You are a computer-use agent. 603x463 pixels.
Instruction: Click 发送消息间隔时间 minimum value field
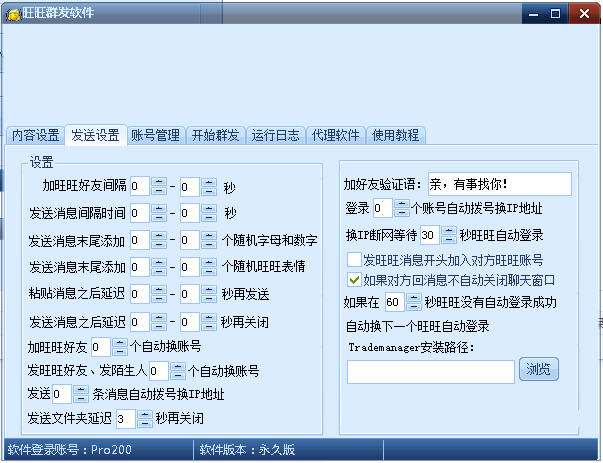click(x=140, y=213)
